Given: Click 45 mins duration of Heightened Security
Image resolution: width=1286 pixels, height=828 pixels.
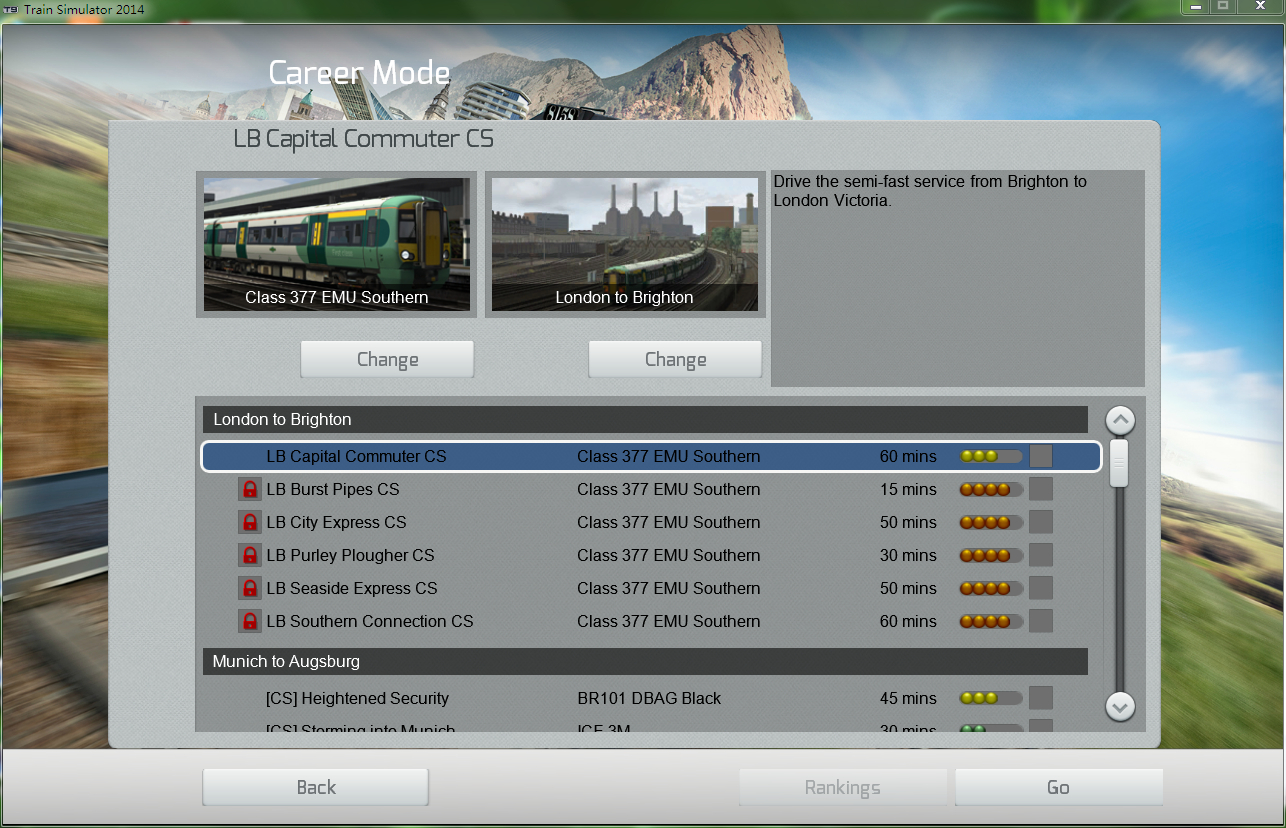Looking at the screenshot, I should pyautogui.click(x=908, y=698).
